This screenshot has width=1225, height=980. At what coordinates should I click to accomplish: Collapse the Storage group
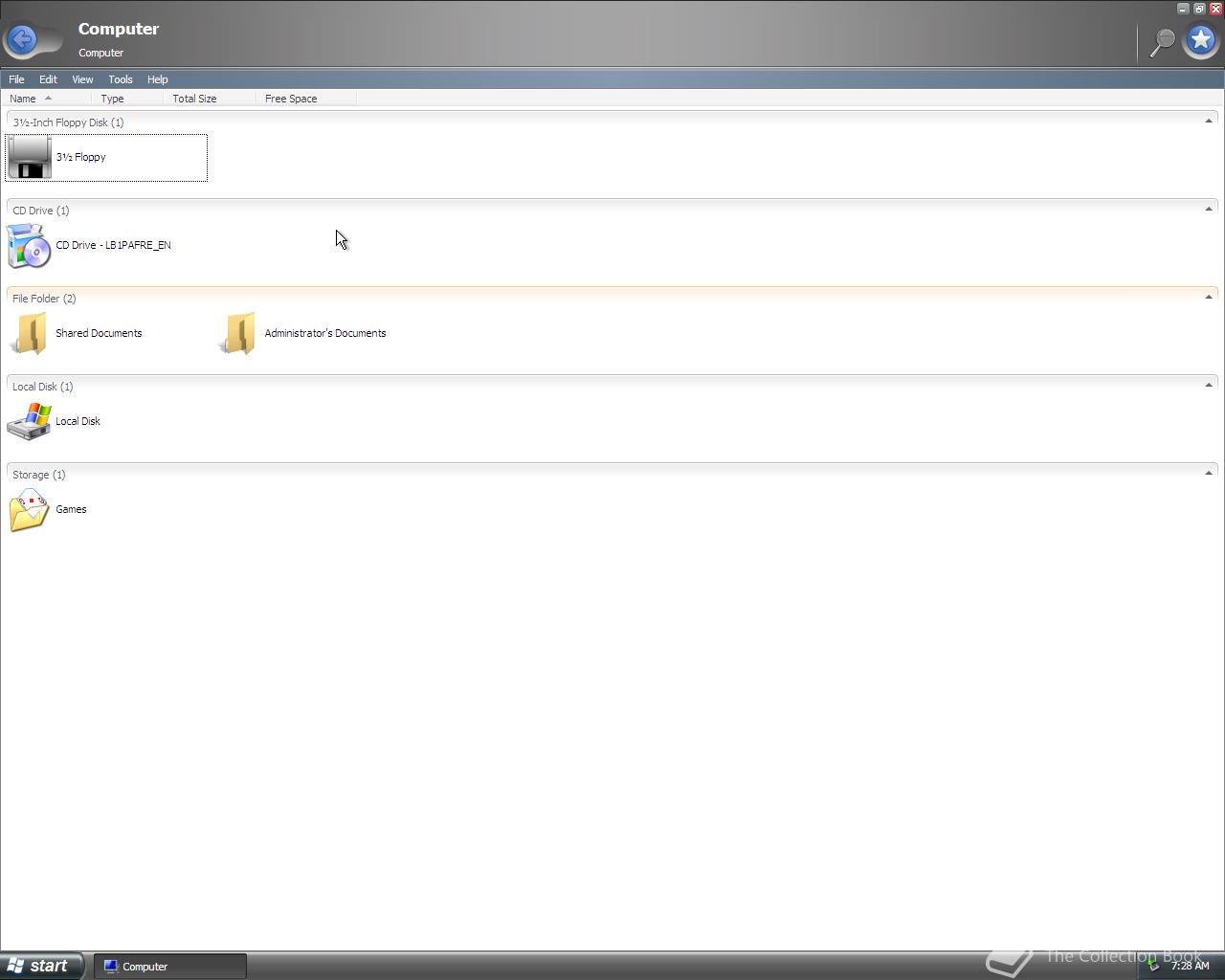[x=1208, y=473]
